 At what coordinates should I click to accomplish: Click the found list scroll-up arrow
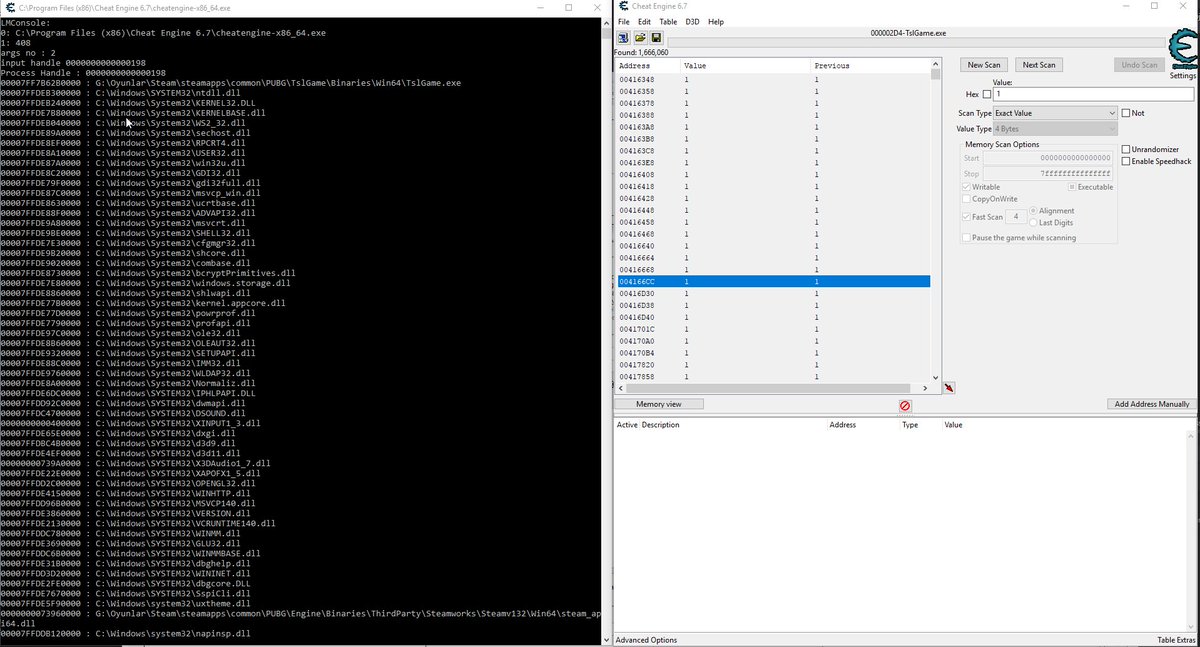936,65
